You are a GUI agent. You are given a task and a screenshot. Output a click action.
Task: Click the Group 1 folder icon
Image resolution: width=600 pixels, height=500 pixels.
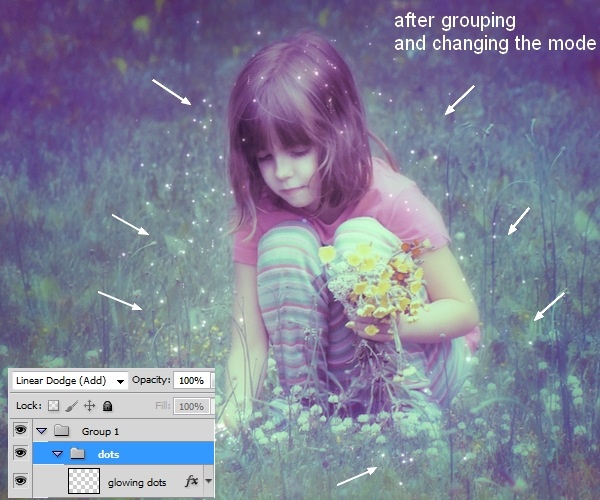point(61,430)
